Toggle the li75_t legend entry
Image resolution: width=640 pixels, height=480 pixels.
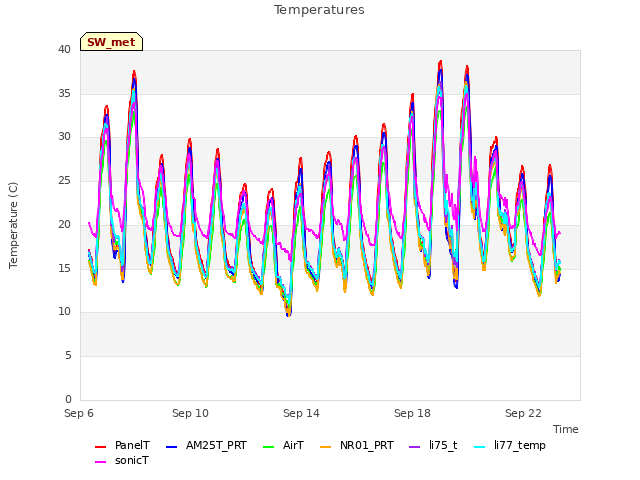(433, 445)
